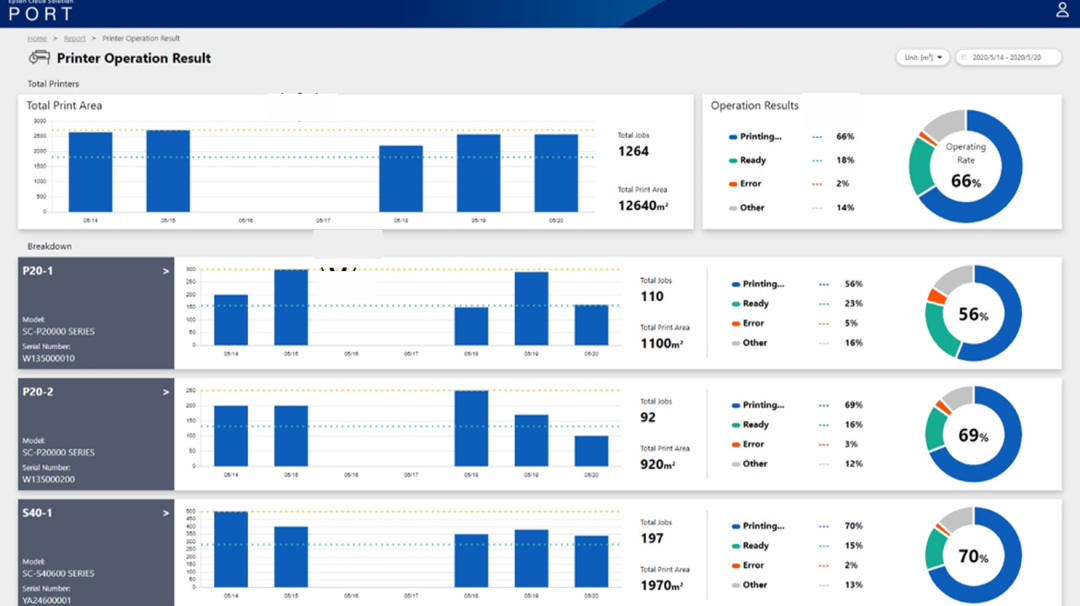Screen dimensions: 1080x606
Task: Click the orange Error legend dot for P20-1
Action: point(735,324)
